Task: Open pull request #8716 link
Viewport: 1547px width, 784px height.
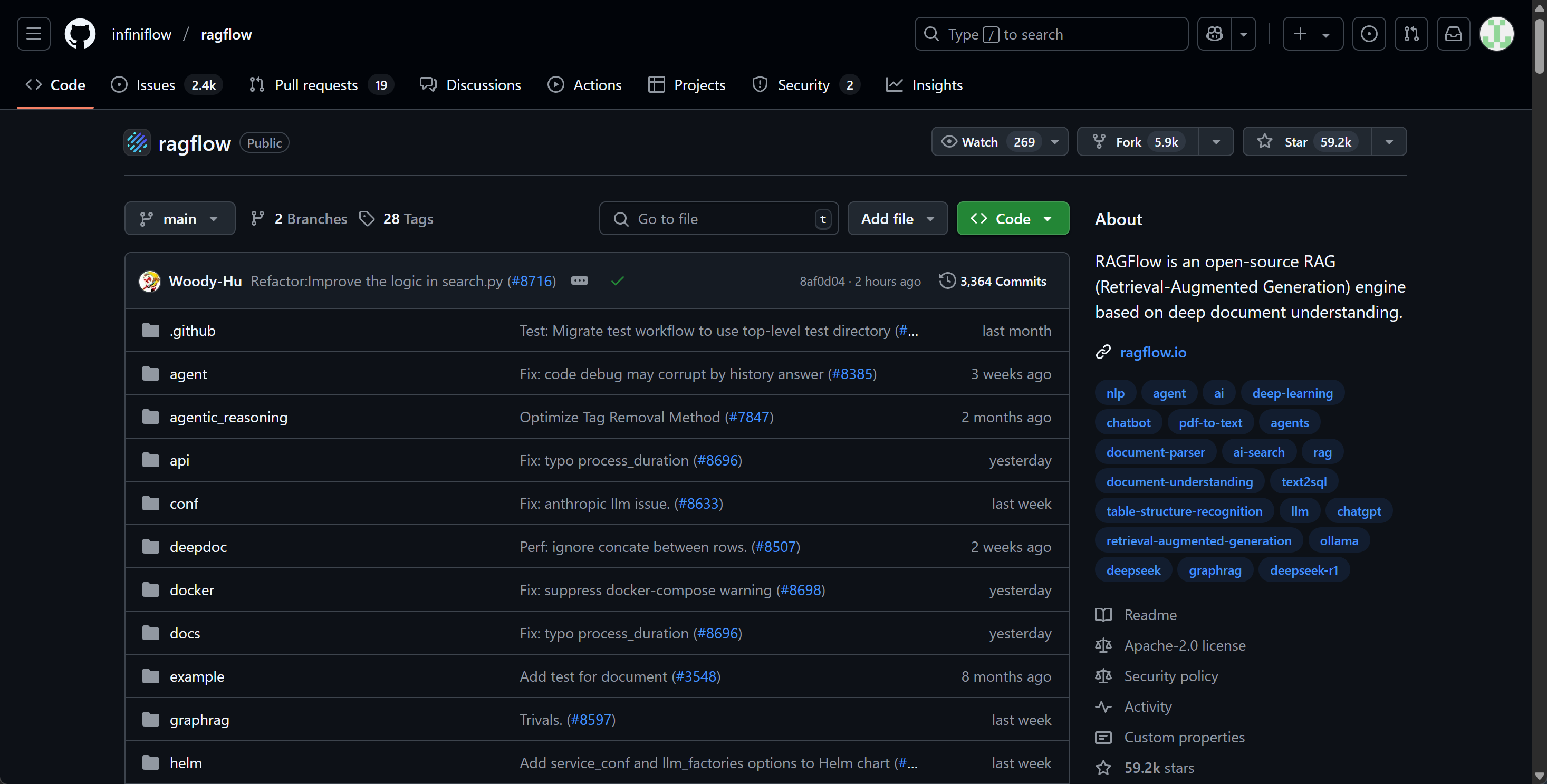Action: coord(532,281)
